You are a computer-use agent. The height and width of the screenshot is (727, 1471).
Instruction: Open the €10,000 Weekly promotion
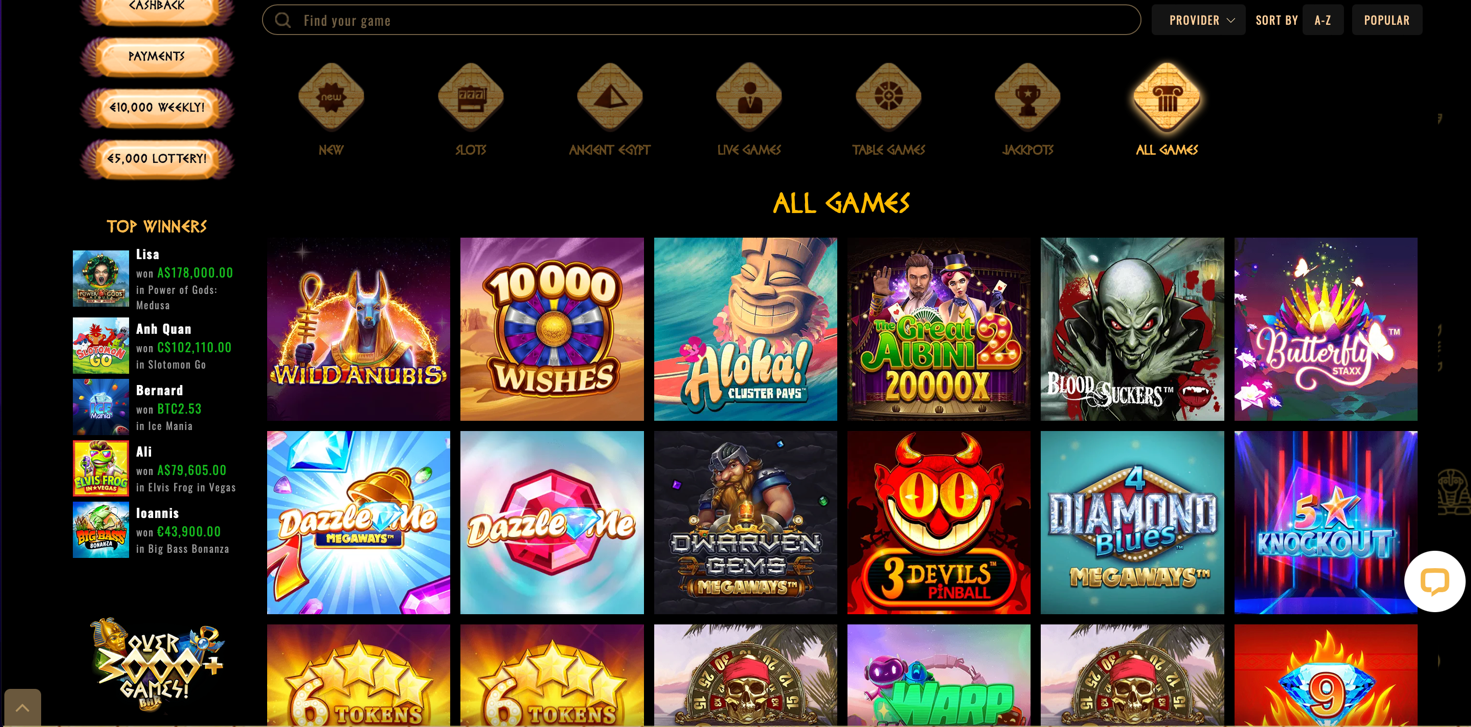pyautogui.click(x=157, y=108)
